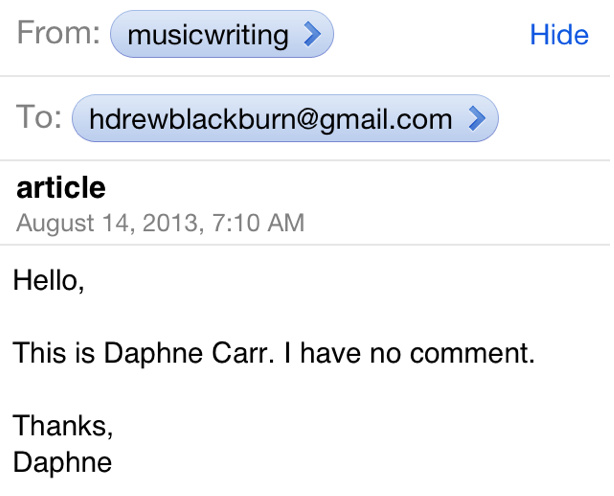Click the word 'musicwriting' in sender chip

(x=208, y=35)
